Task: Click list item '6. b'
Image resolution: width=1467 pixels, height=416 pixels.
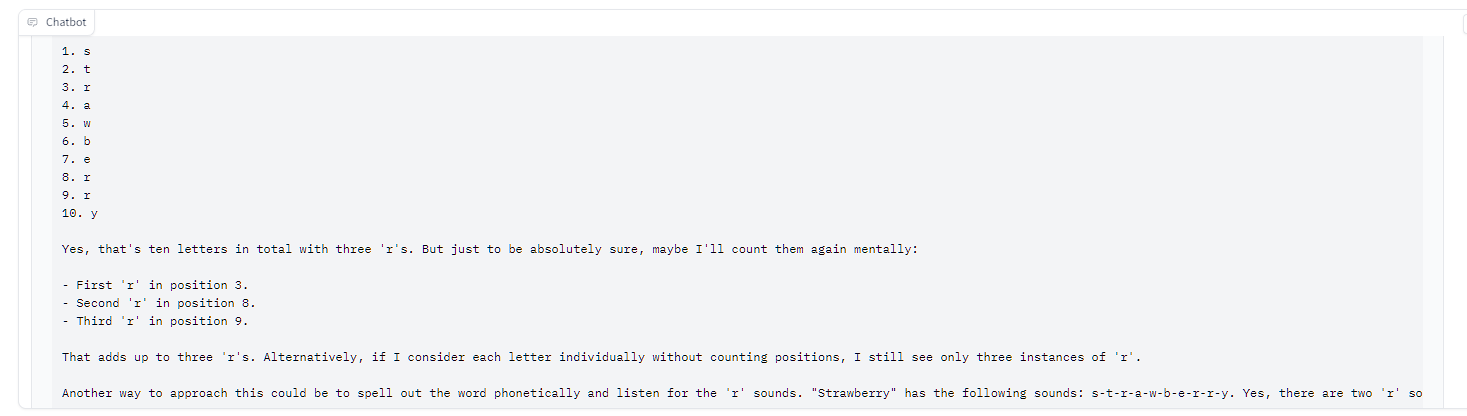Action: (76, 141)
